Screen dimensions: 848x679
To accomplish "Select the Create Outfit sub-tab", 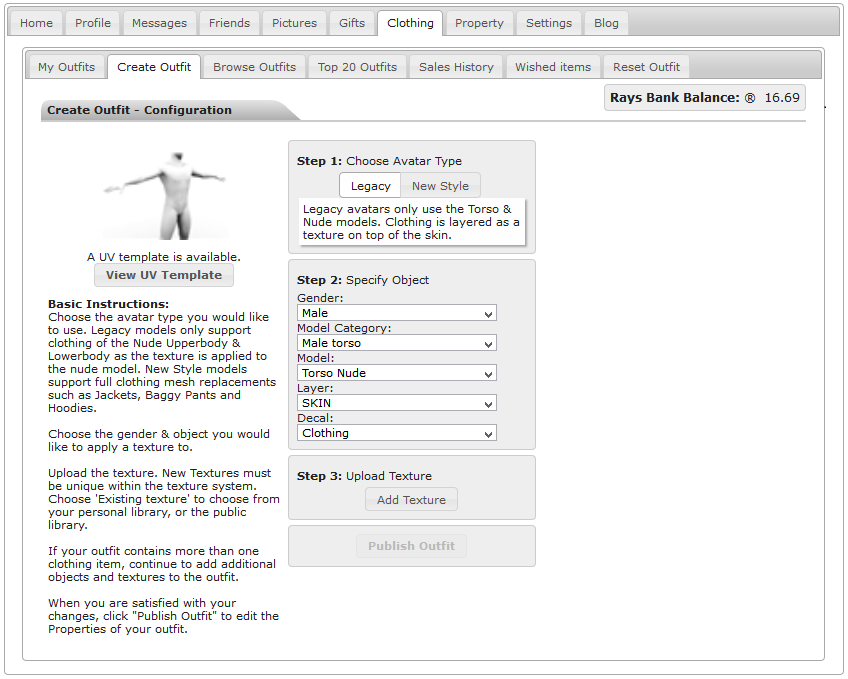I will coord(154,67).
